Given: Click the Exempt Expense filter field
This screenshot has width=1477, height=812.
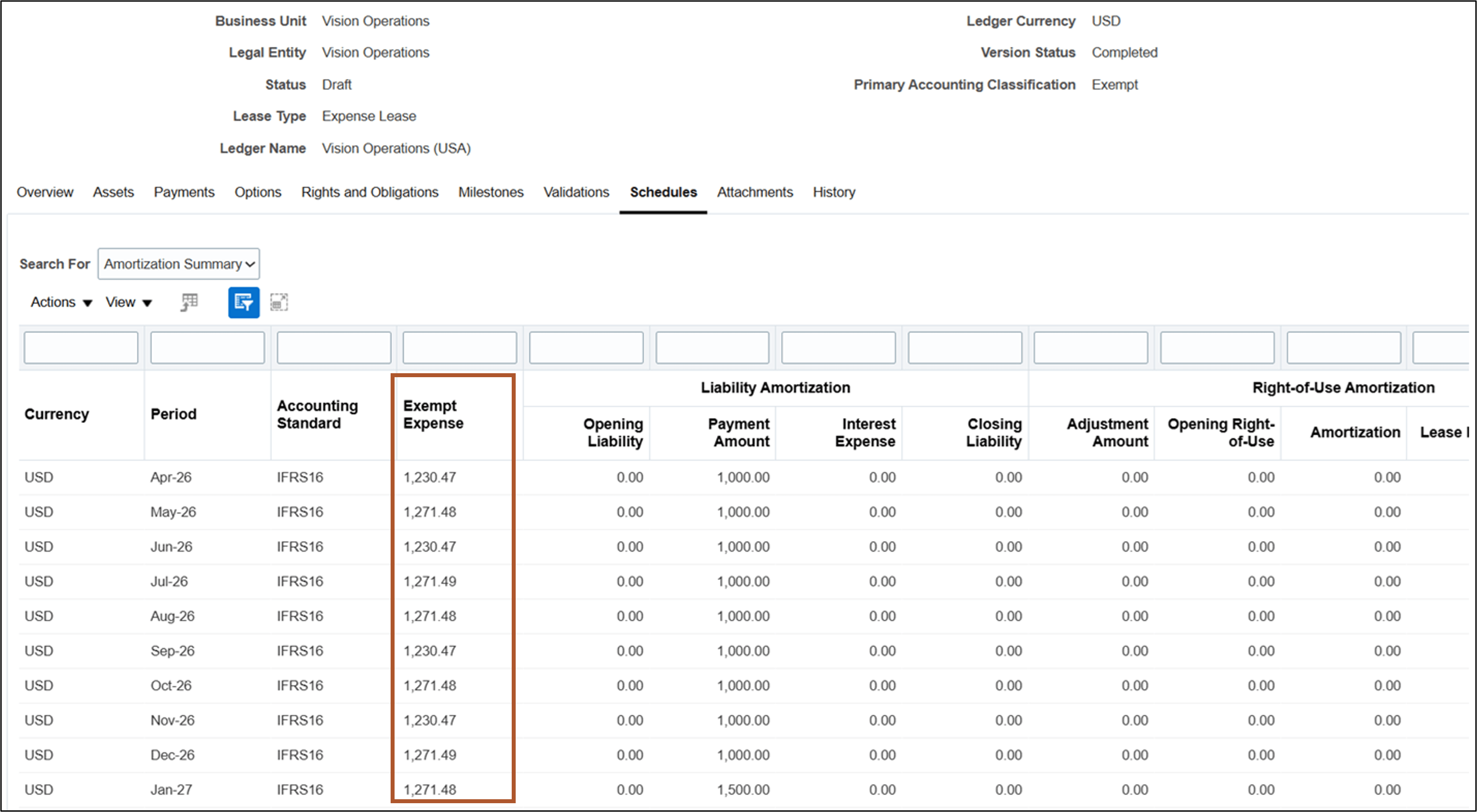Looking at the screenshot, I should coord(460,347).
